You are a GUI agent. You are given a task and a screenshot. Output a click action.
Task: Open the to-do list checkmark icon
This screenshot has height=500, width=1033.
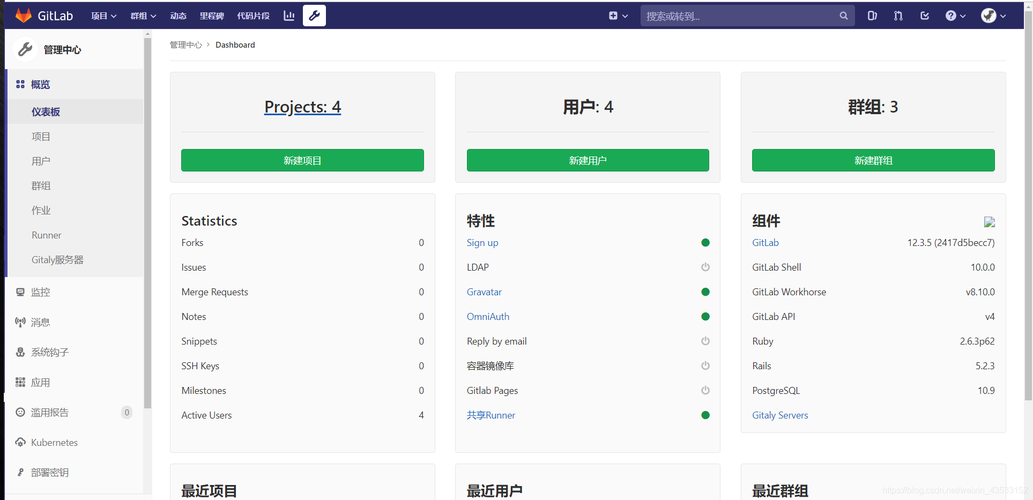[924, 16]
